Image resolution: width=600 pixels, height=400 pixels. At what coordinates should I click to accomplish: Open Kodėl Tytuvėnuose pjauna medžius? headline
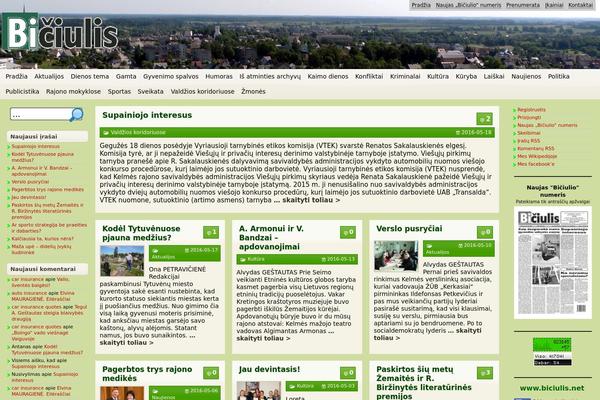(x=141, y=233)
